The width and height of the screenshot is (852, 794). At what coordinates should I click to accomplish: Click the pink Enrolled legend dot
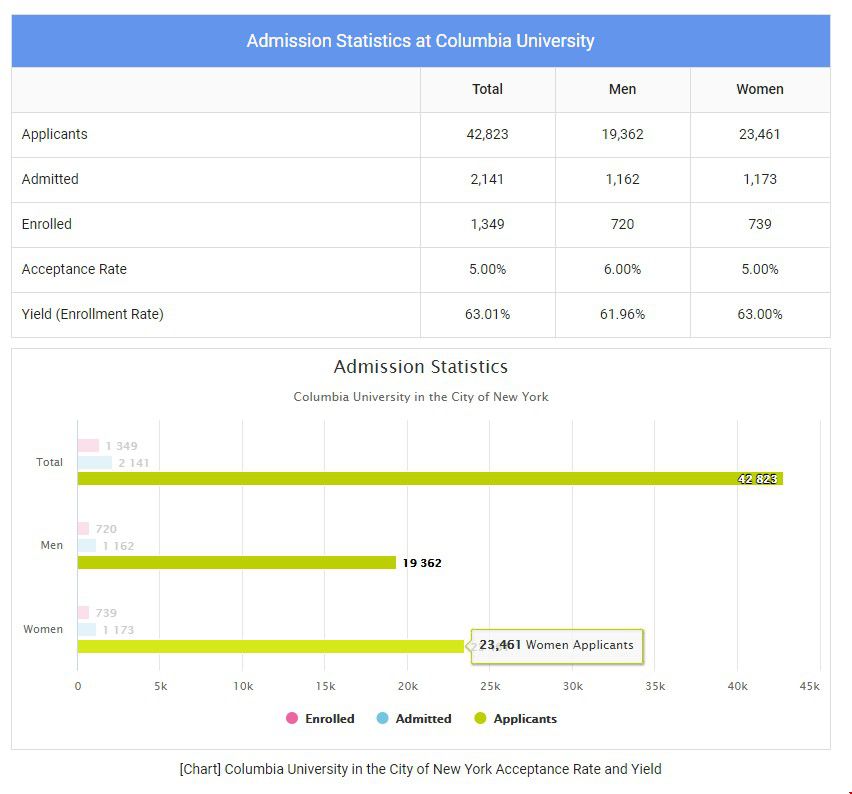(x=292, y=718)
